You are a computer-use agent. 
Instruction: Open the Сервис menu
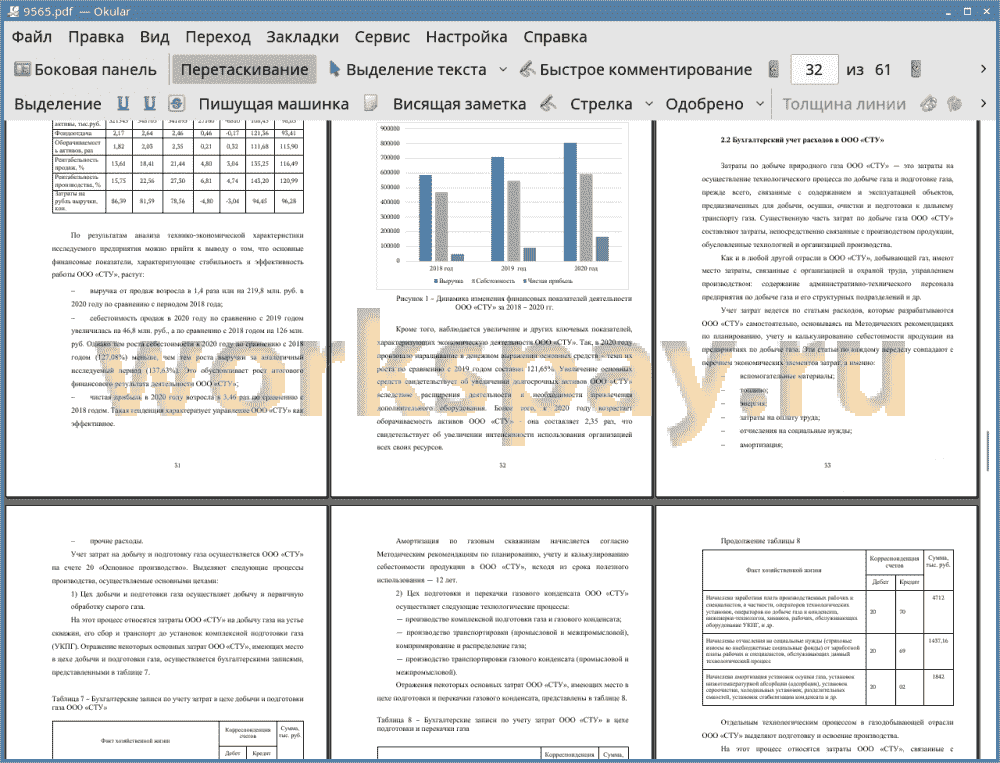pos(382,36)
